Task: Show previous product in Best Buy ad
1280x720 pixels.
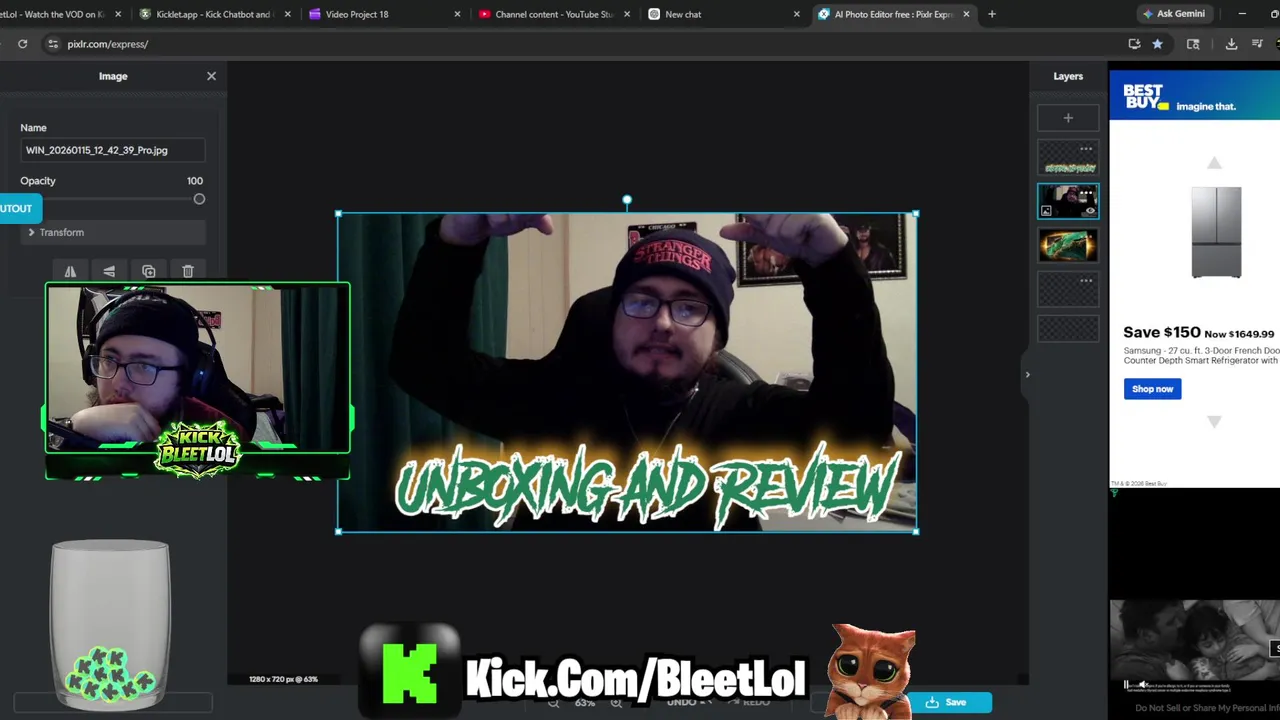Action: coord(1214,163)
